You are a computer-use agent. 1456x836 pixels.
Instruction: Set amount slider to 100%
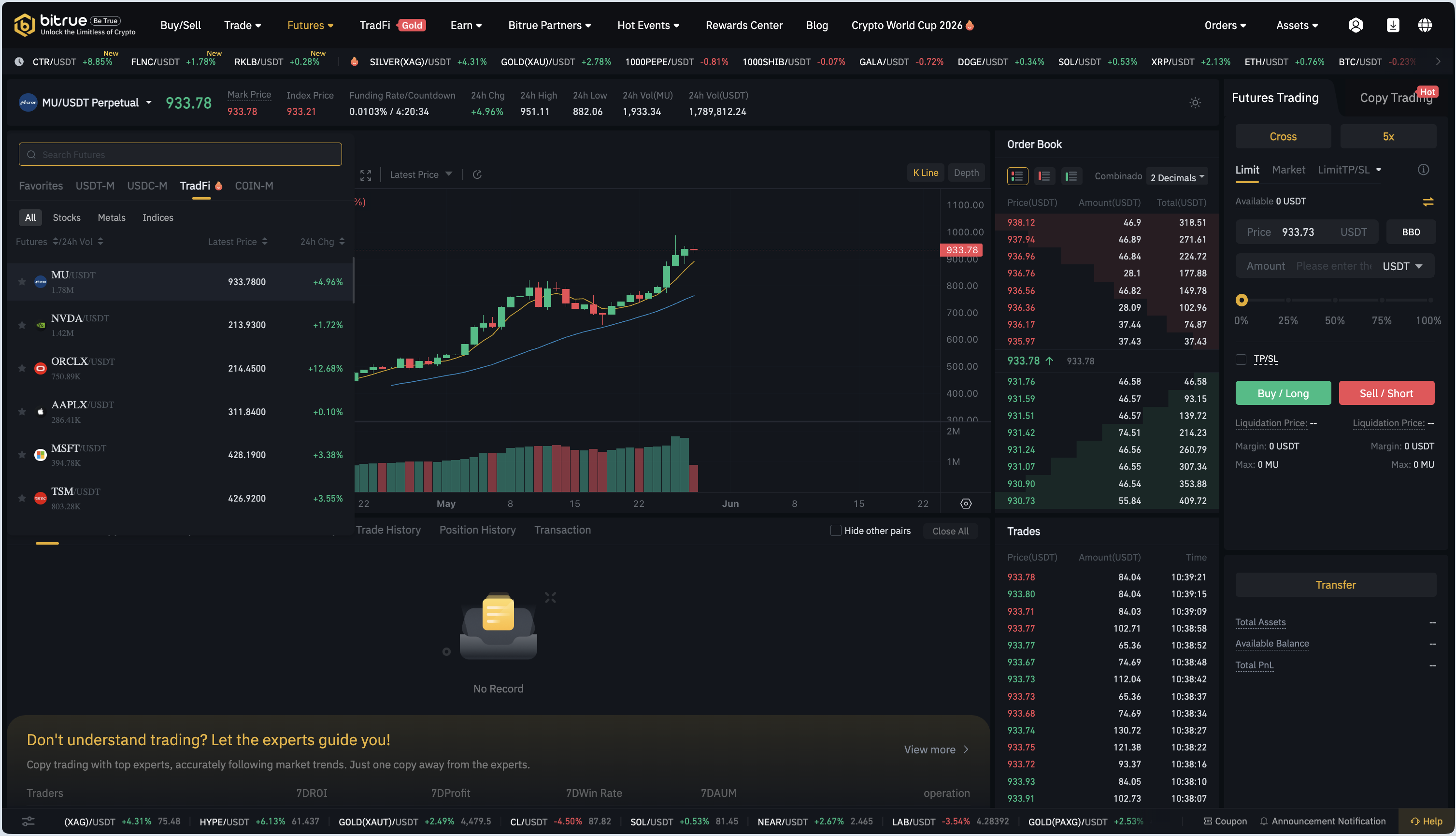[1430, 300]
